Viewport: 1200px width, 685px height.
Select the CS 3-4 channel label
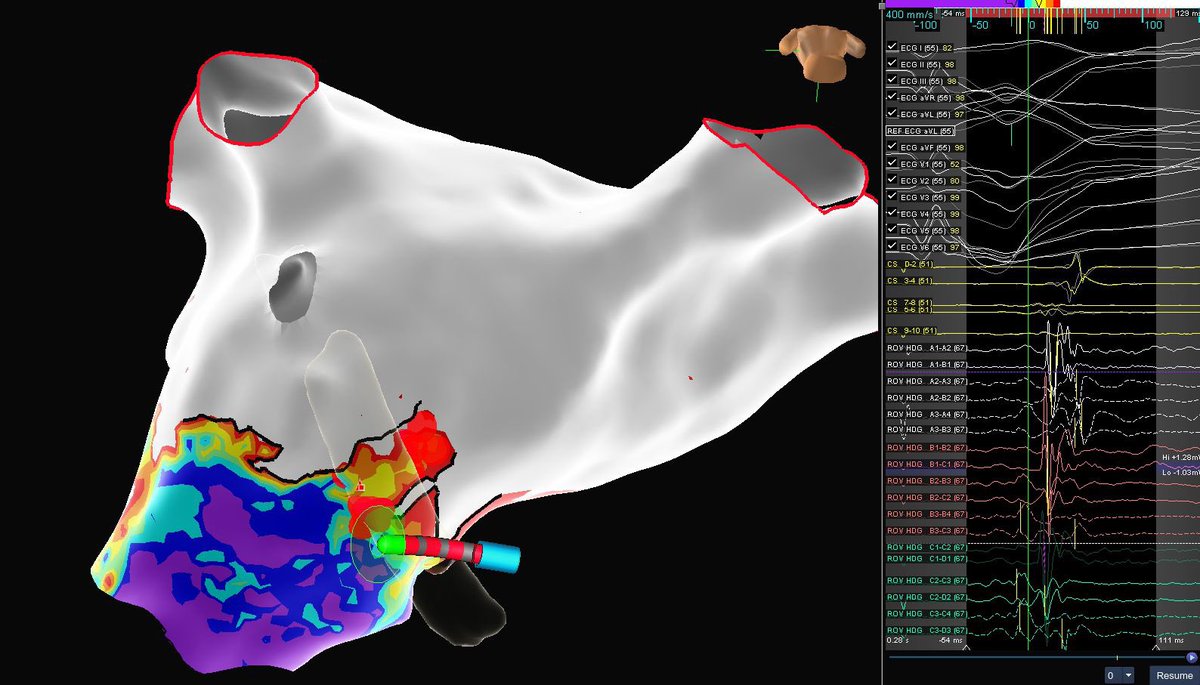[912, 281]
